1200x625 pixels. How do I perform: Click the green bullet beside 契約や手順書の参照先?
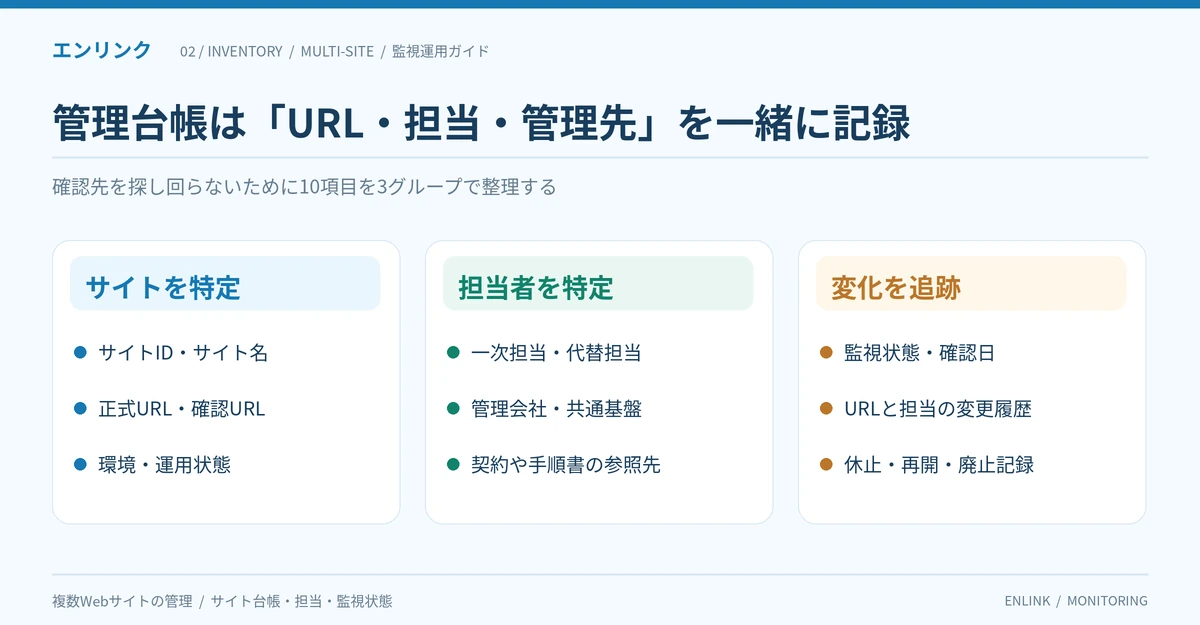(453, 464)
